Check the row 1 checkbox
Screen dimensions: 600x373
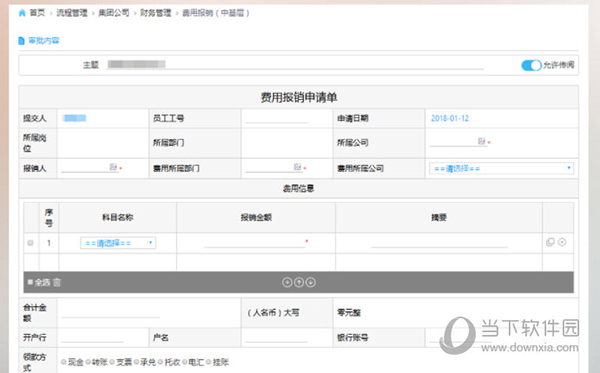click(x=30, y=243)
